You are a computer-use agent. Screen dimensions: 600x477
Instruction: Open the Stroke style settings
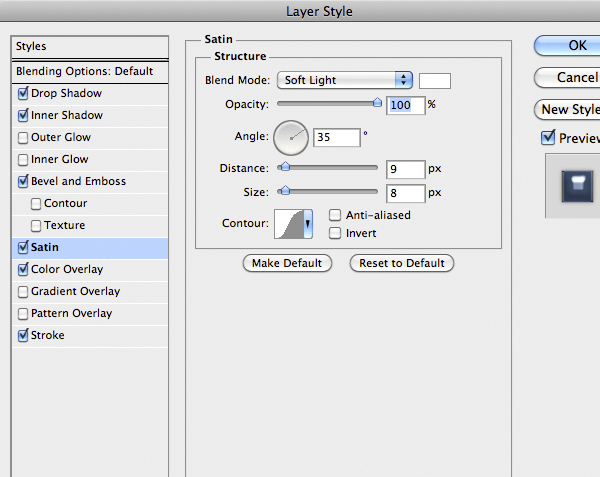pyautogui.click(x=47, y=335)
